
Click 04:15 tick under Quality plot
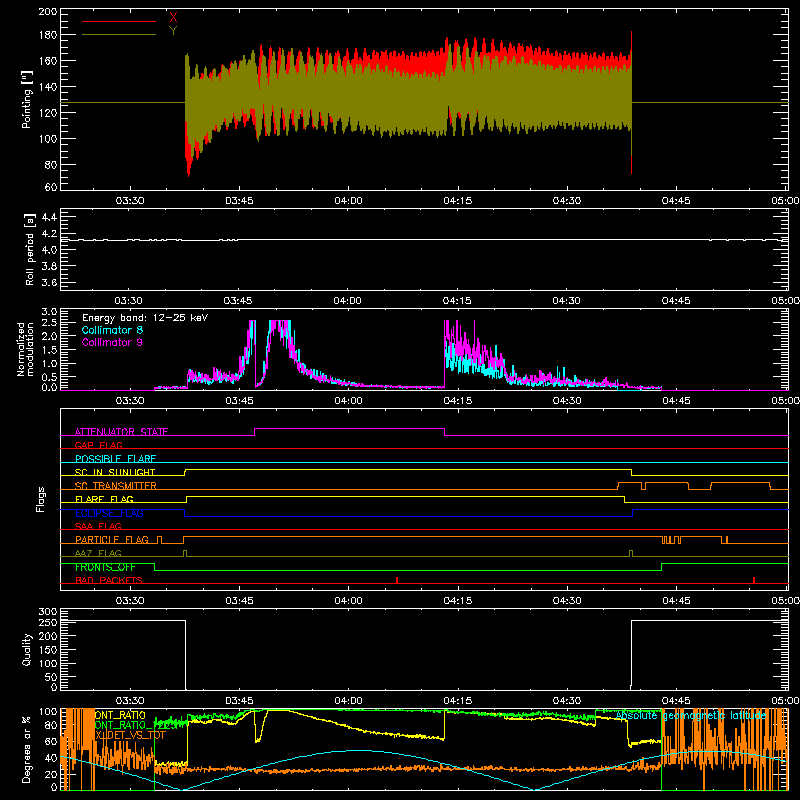coord(457,701)
